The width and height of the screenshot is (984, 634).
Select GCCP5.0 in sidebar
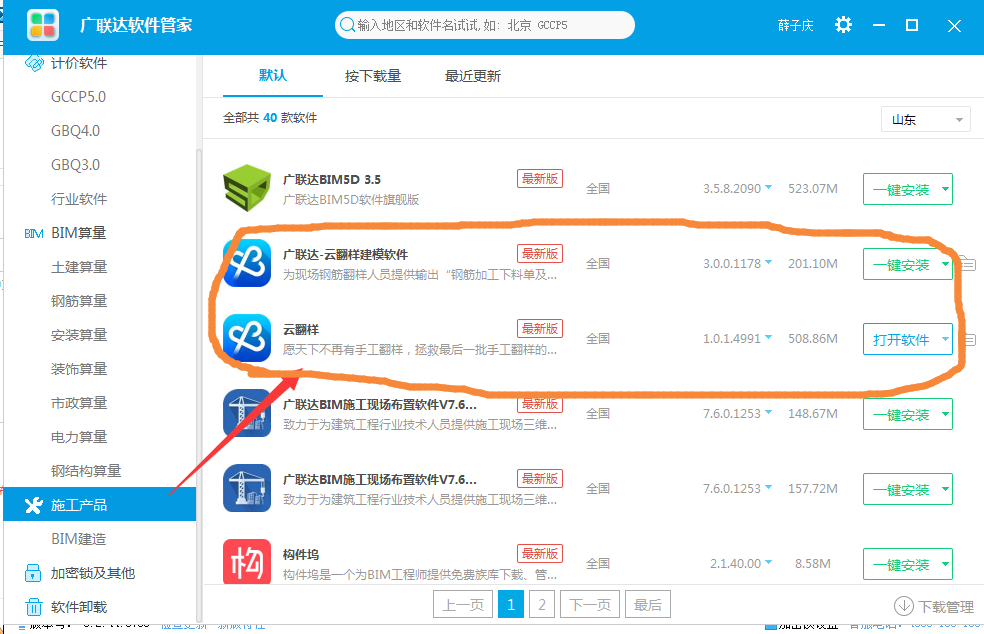pos(78,97)
